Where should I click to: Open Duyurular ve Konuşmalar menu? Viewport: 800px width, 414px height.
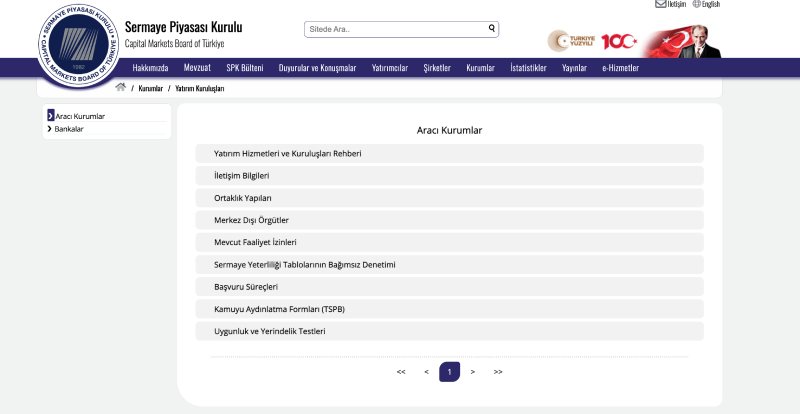pos(317,68)
